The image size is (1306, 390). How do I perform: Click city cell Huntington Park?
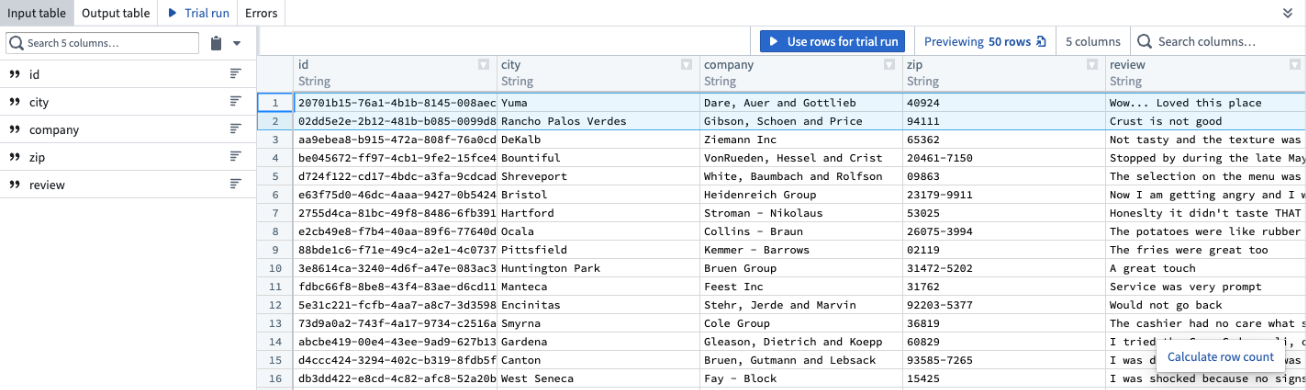click(x=597, y=269)
